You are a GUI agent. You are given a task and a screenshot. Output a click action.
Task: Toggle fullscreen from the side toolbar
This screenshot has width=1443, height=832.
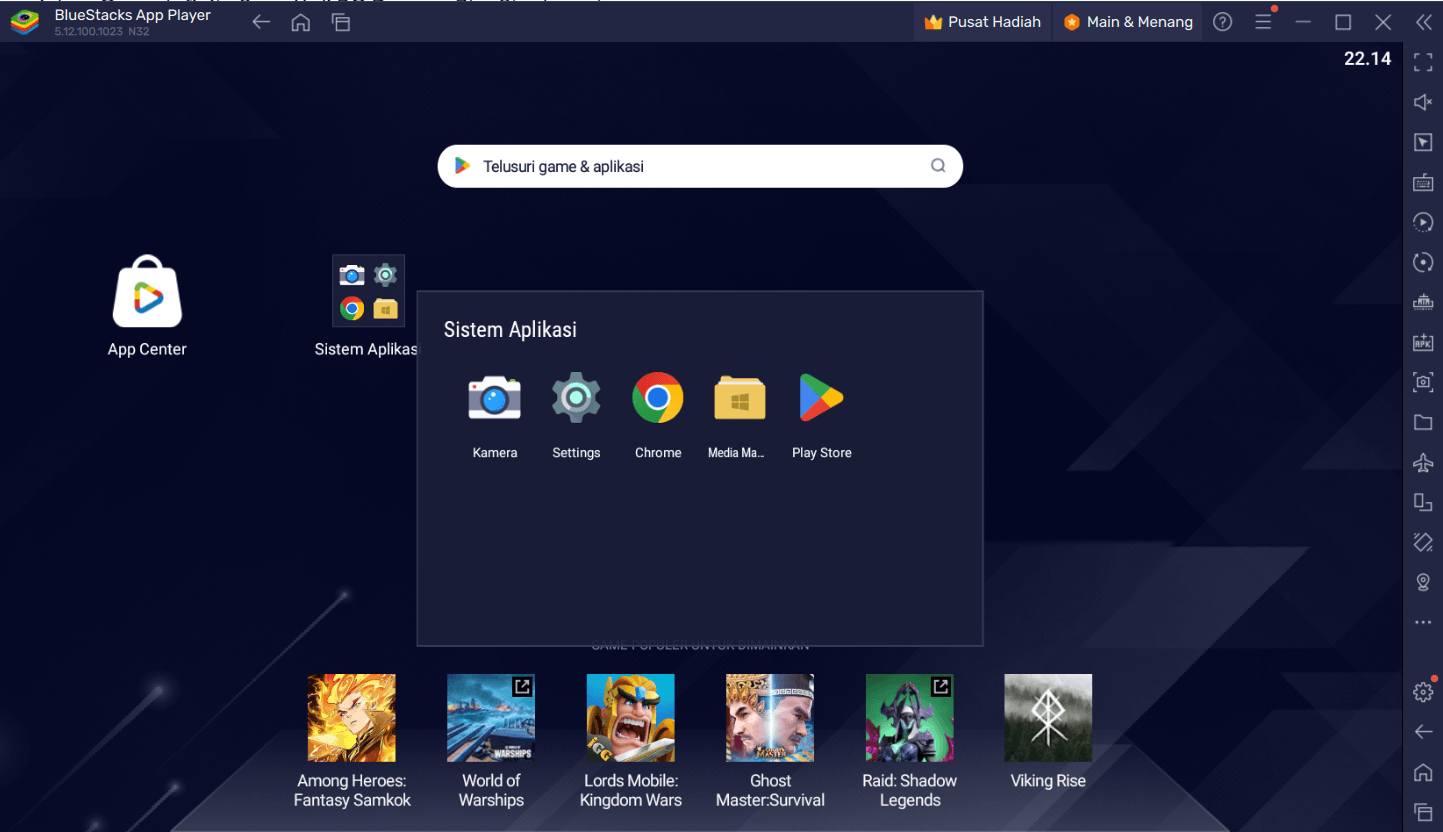pos(1423,63)
